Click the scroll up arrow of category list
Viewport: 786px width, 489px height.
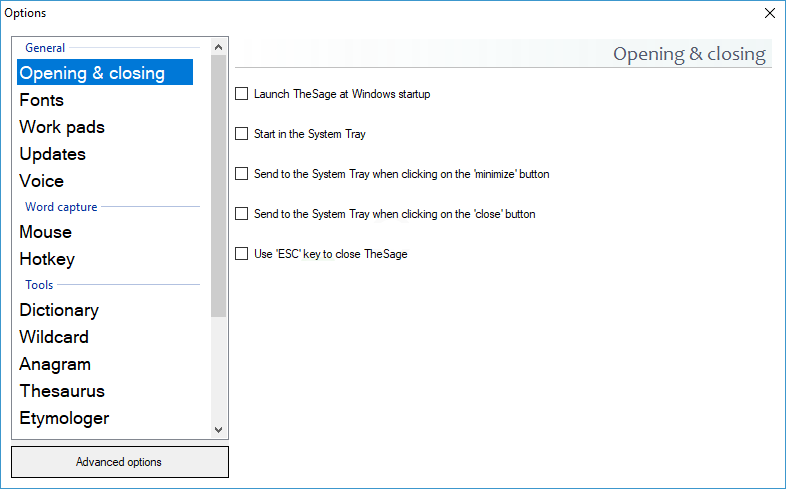219,46
